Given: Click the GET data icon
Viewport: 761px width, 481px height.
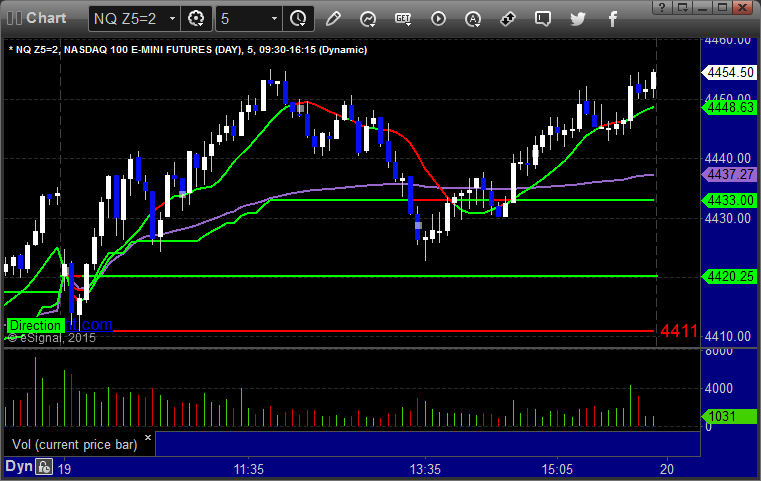Looking at the screenshot, I should [403, 19].
